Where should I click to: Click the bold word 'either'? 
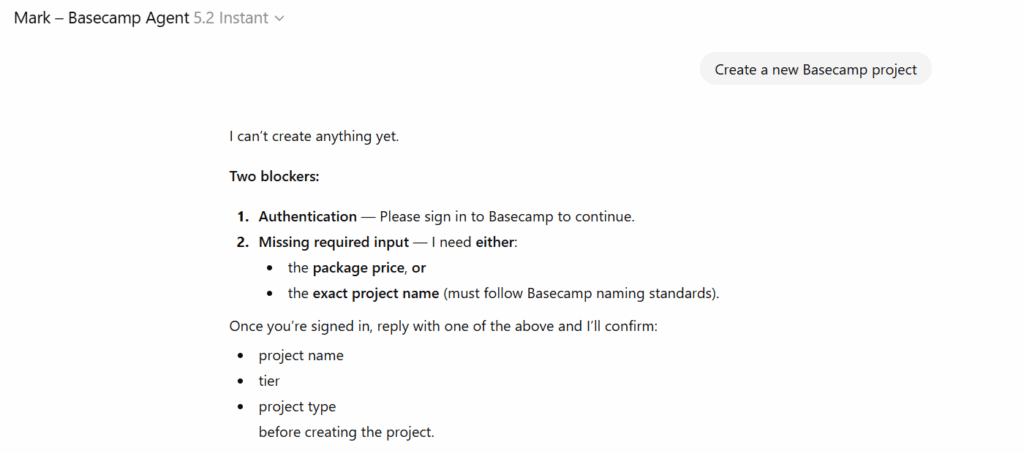click(494, 242)
